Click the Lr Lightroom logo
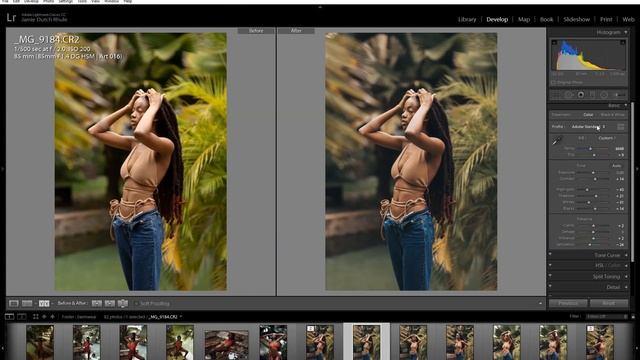The height and width of the screenshot is (360, 640). [x=11, y=18]
